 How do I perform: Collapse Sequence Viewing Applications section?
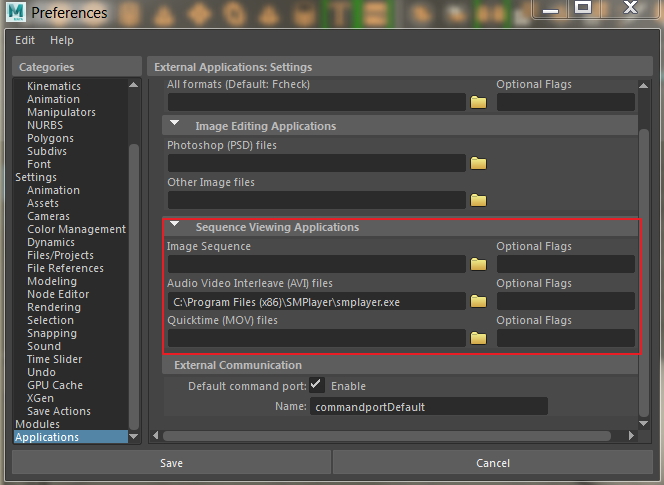pos(174,224)
